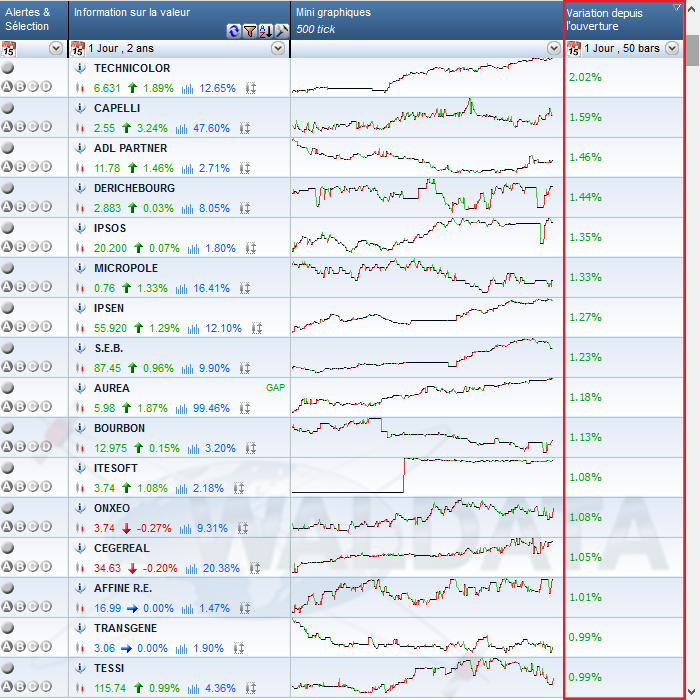Click the 2.02% variation value
The image size is (700, 700).
(x=585, y=77)
